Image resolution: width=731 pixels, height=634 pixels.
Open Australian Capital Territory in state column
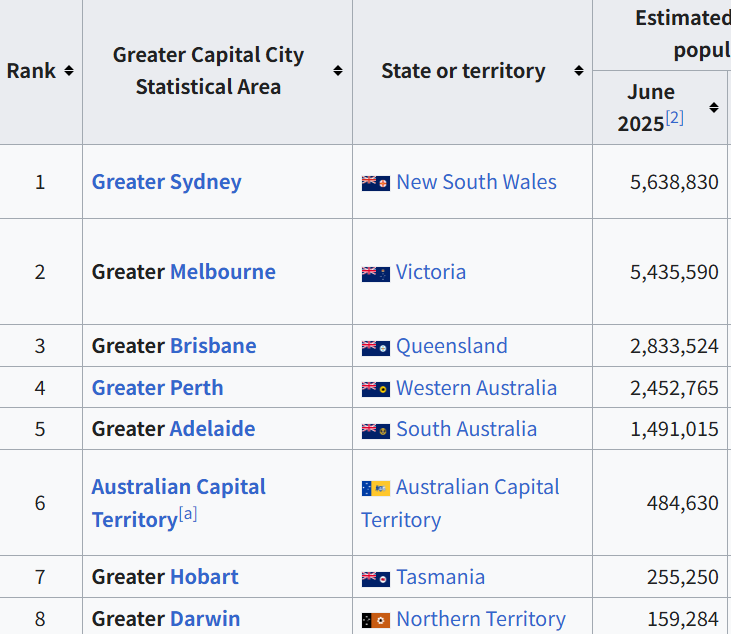pyautogui.click(x=460, y=503)
